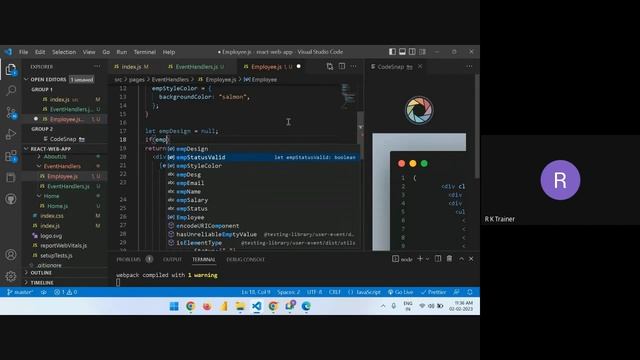The width and height of the screenshot is (640, 360).
Task: Click Go Live in the status bar
Action: [400, 292]
